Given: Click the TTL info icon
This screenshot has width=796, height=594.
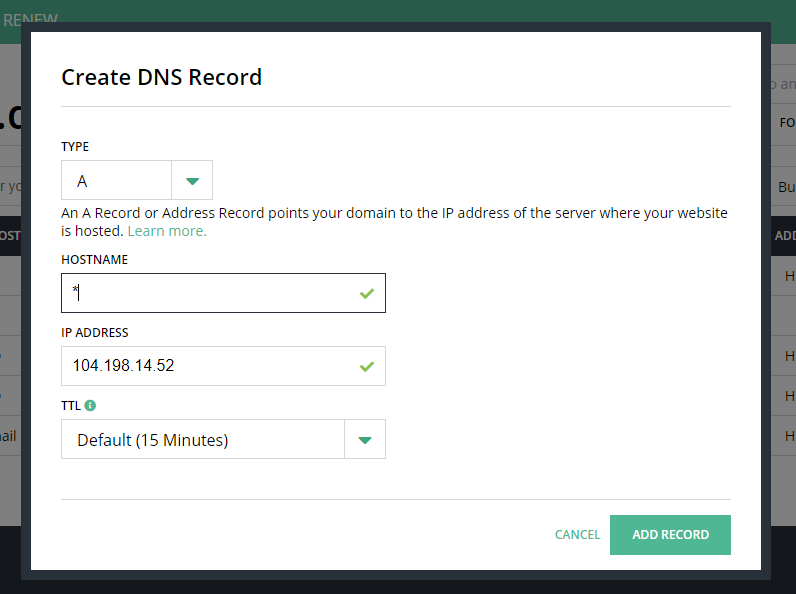Looking at the screenshot, I should (90, 406).
